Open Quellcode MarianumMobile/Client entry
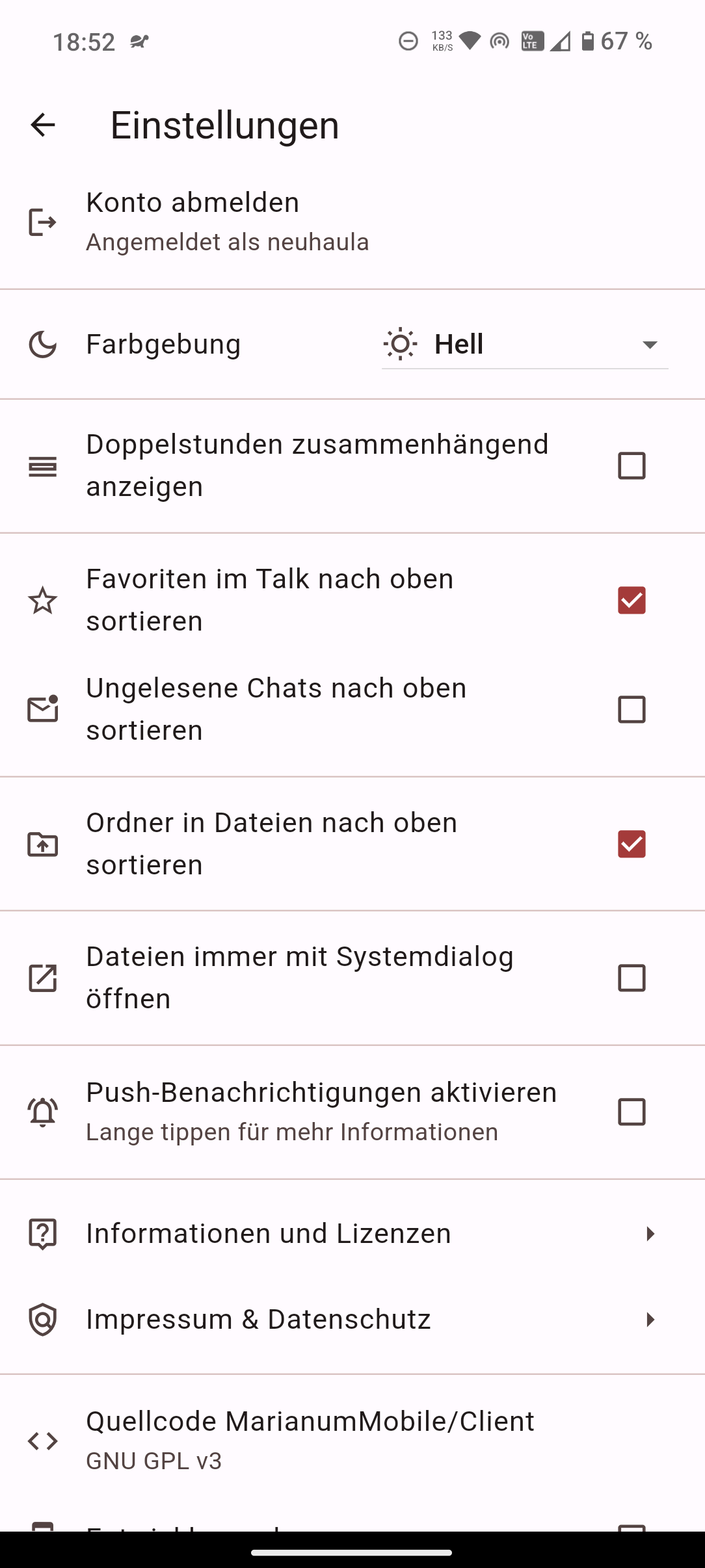The height and width of the screenshot is (1568, 705). [310, 1440]
